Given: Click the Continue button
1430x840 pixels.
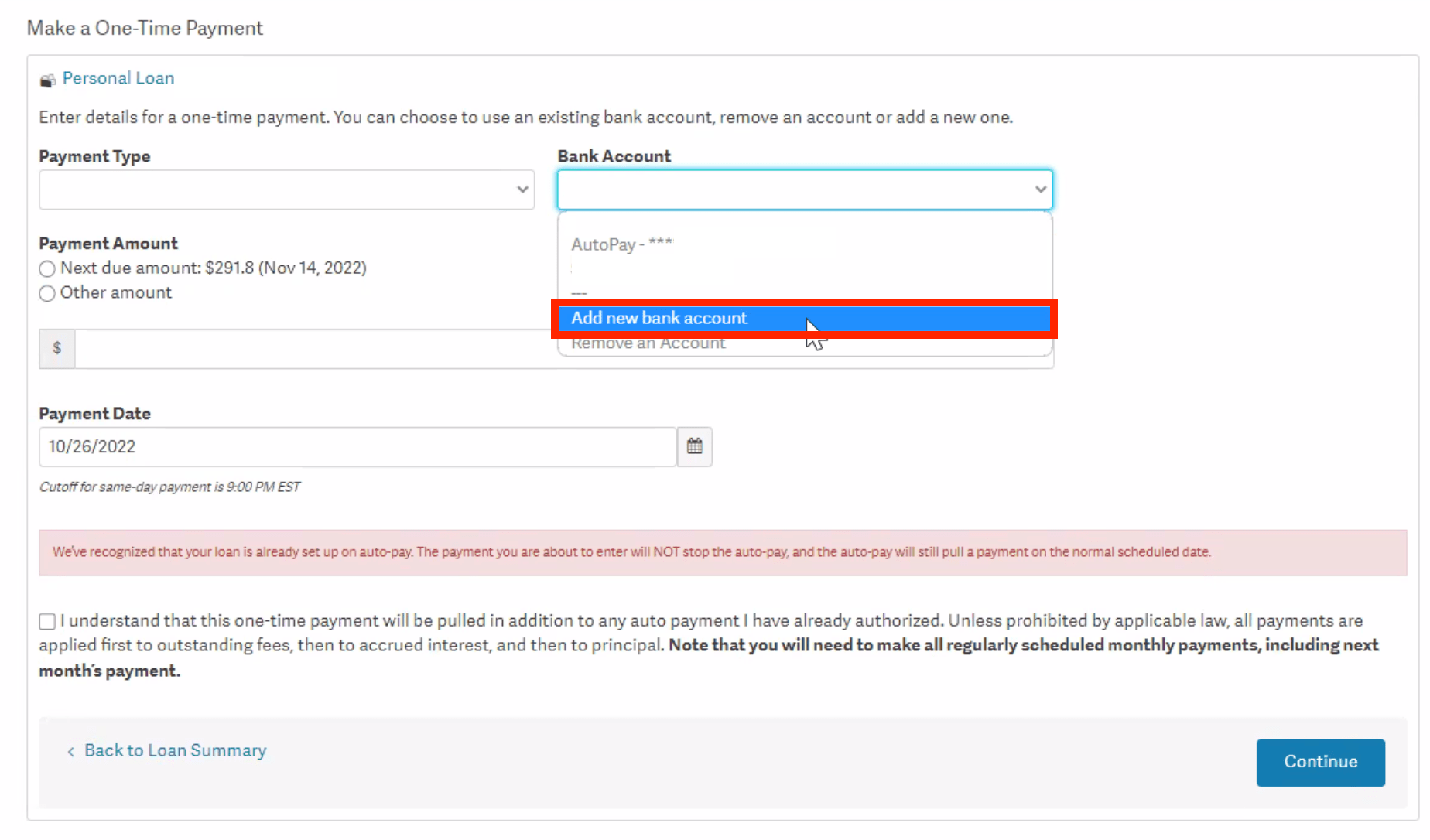Looking at the screenshot, I should pyautogui.click(x=1320, y=762).
